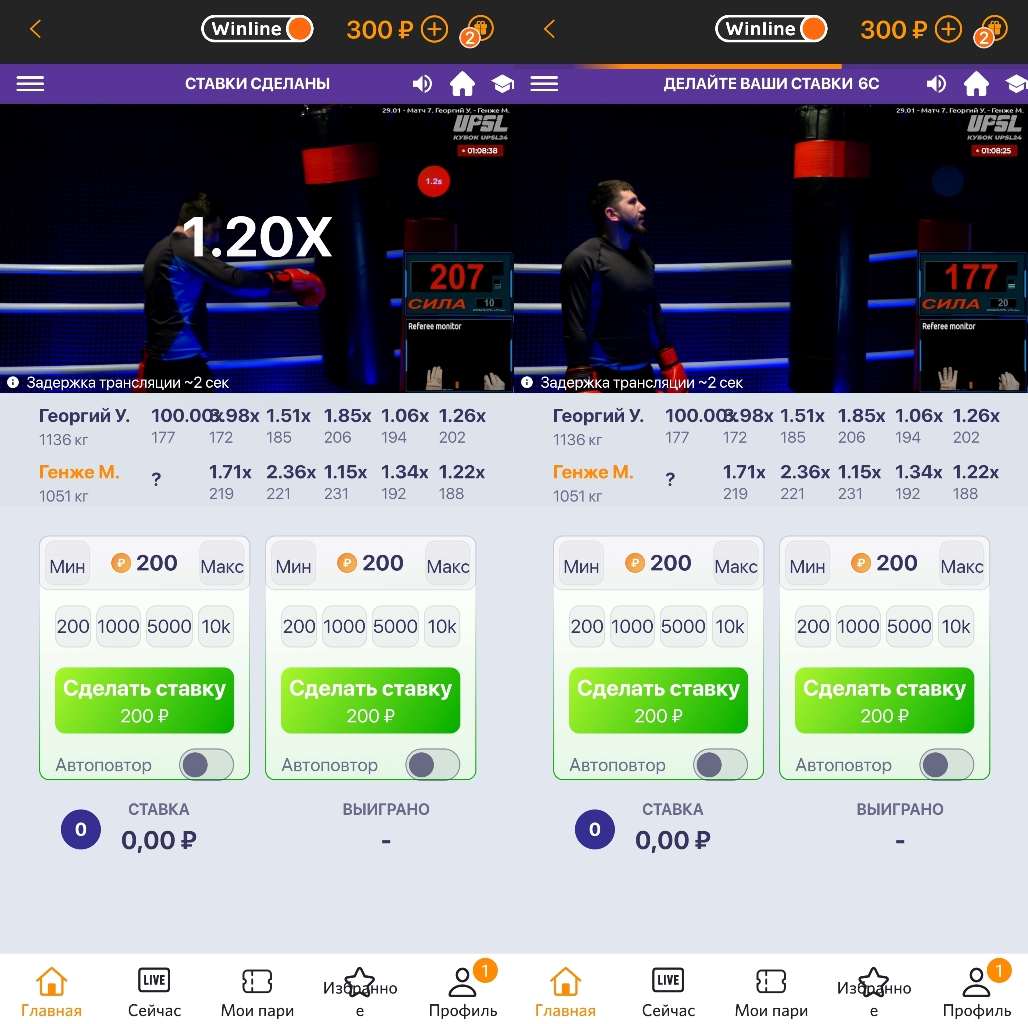Mute sound on the left screen
The image size is (1028, 1024).
[x=422, y=84]
